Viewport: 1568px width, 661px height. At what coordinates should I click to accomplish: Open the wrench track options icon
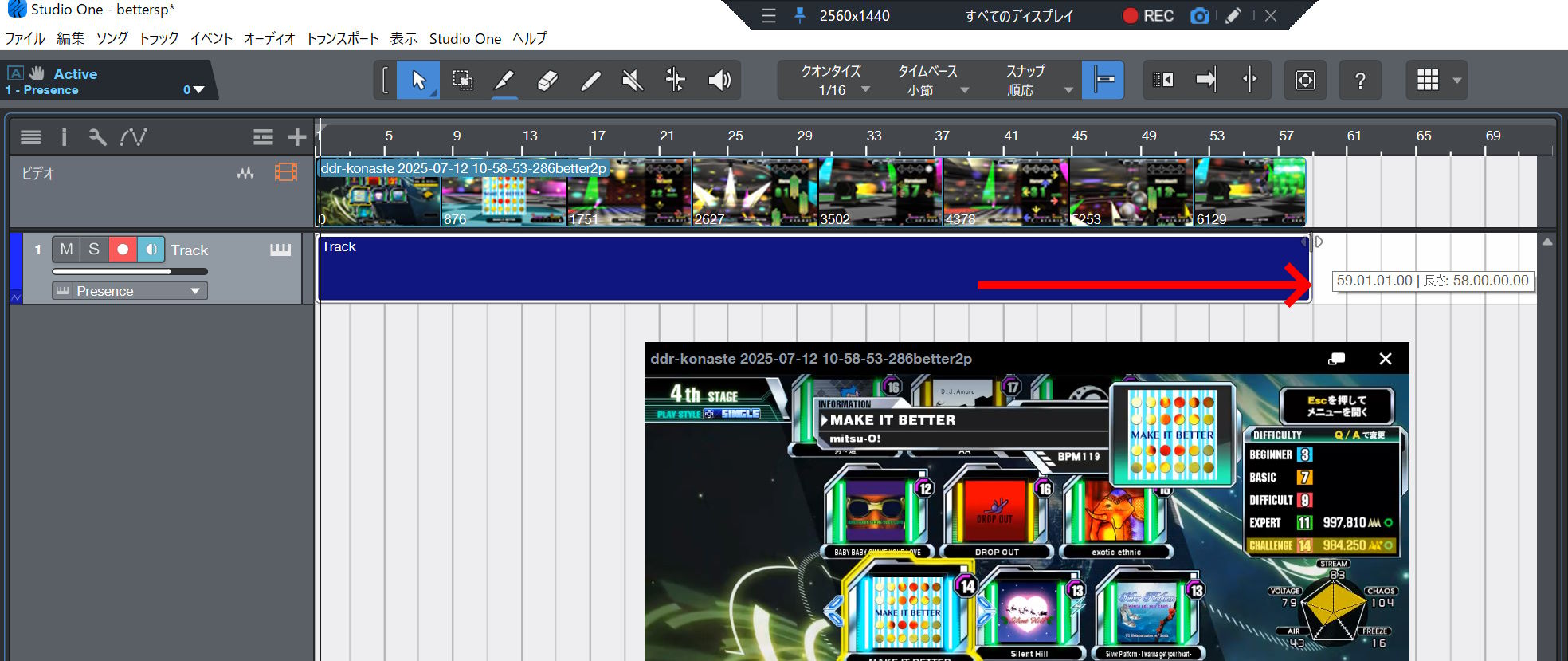click(x=97, y=137)
